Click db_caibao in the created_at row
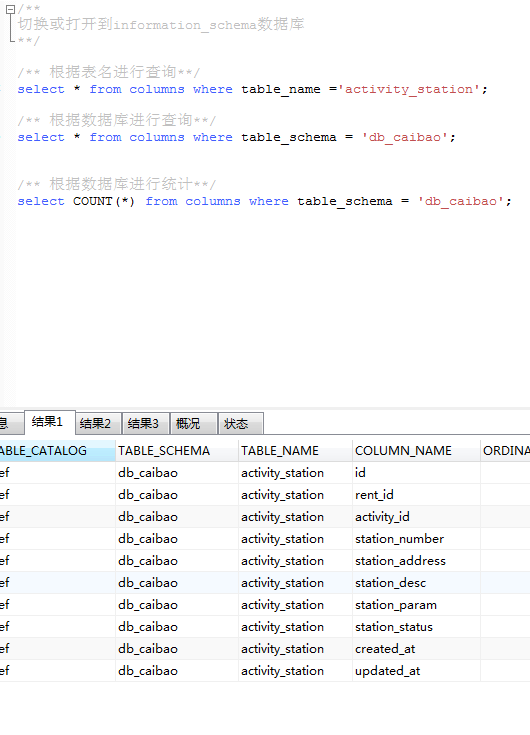This screenshot has height=735, width=530. click(x=177, y=649)
